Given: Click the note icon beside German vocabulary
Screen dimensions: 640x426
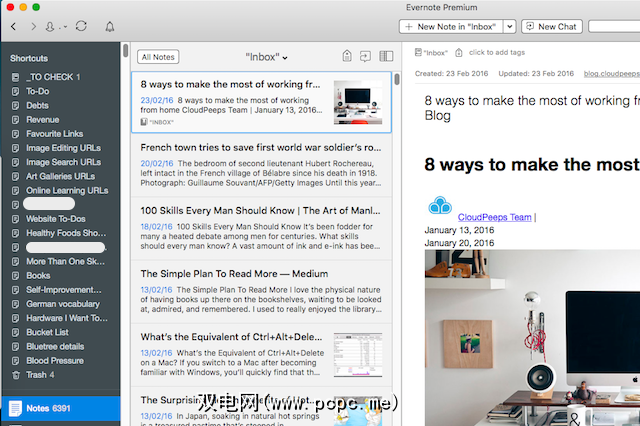Looking at the screenshot, I should click(x=16, y=304).
